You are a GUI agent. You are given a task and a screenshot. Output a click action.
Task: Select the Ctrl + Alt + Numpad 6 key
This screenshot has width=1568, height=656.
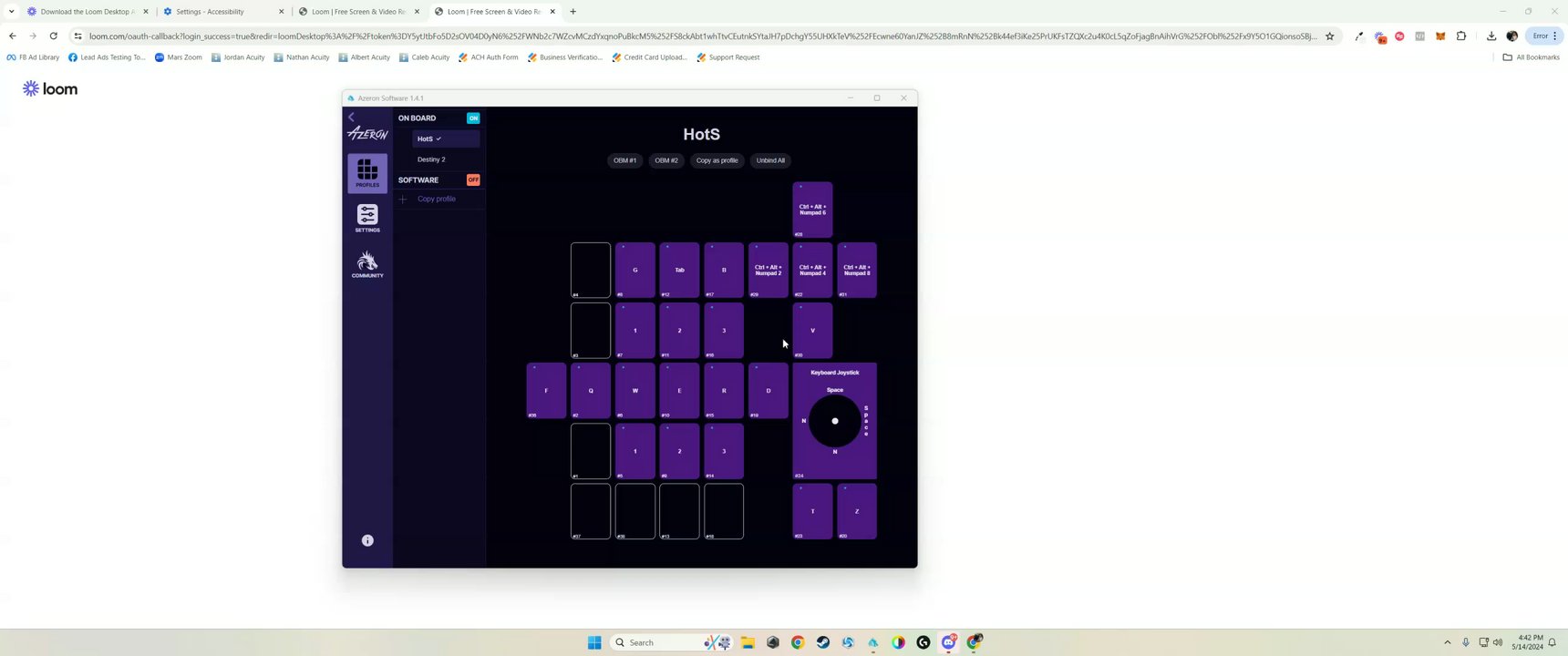click(812, 210)
